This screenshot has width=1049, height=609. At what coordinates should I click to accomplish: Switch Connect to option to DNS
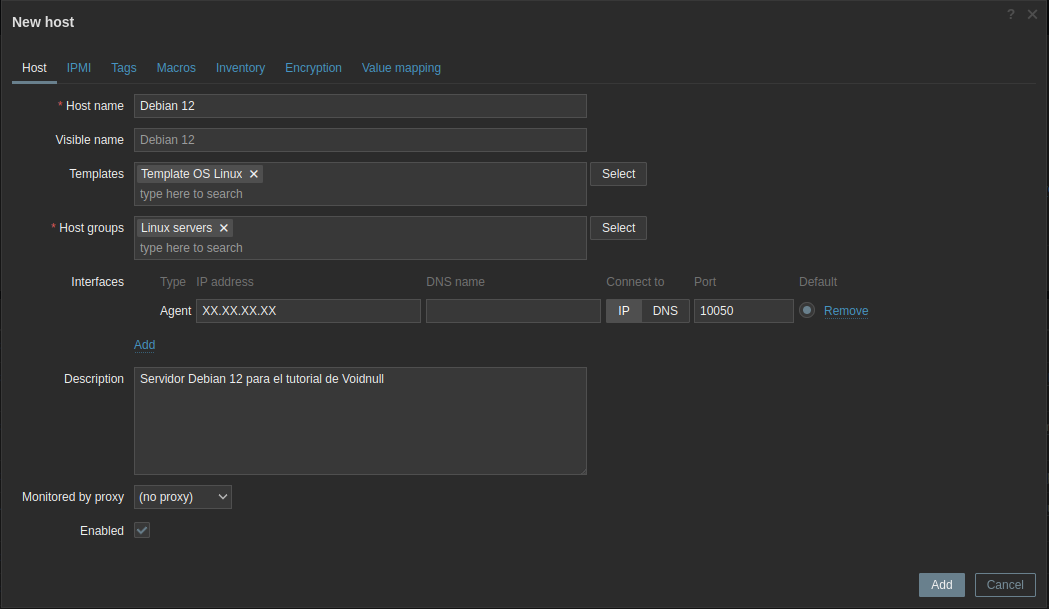tap(665, 311)
